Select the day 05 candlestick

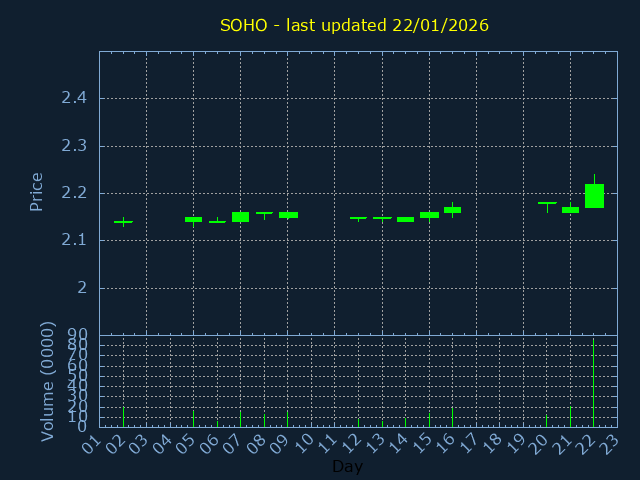click(193, 219)
